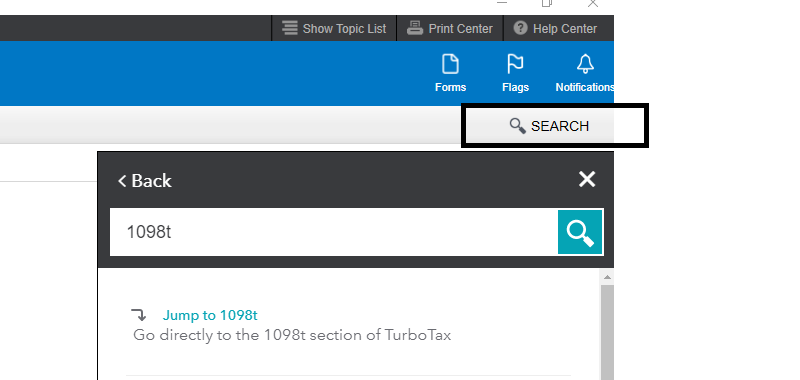Click the results vertical scrollbar thumb

coord(607,333)
